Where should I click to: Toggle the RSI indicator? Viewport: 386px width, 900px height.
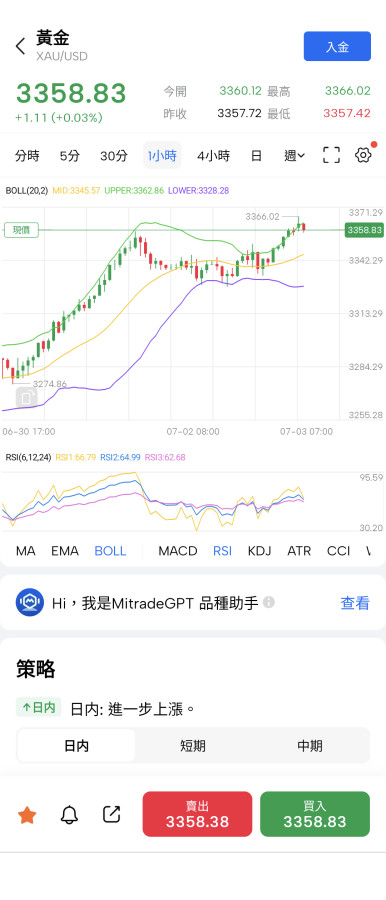coord(222,551)
